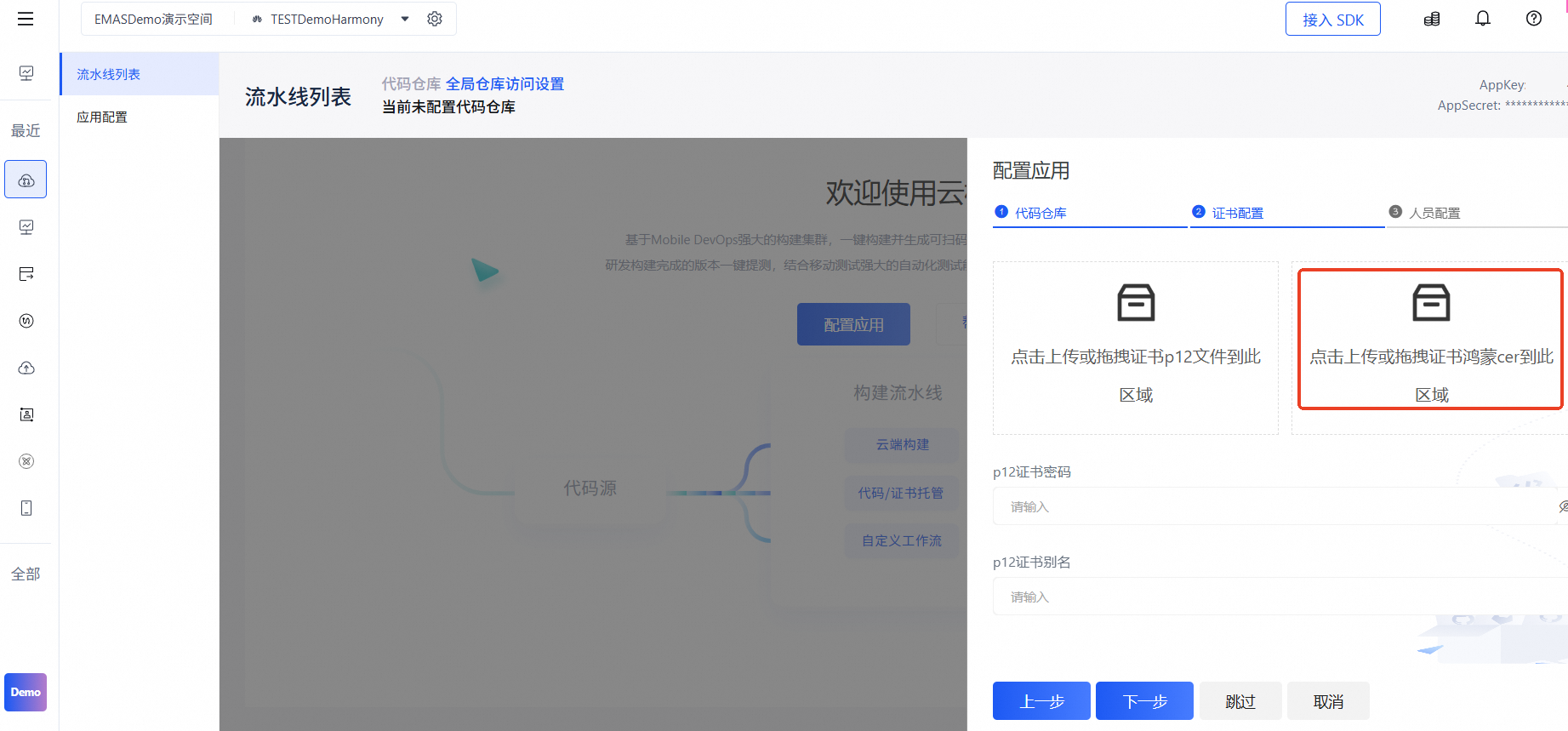The width and height of the screenshot is (1568, 731).
Task: Select EMASDemo演示空间 workspace
Action: [x=153, y=19]
